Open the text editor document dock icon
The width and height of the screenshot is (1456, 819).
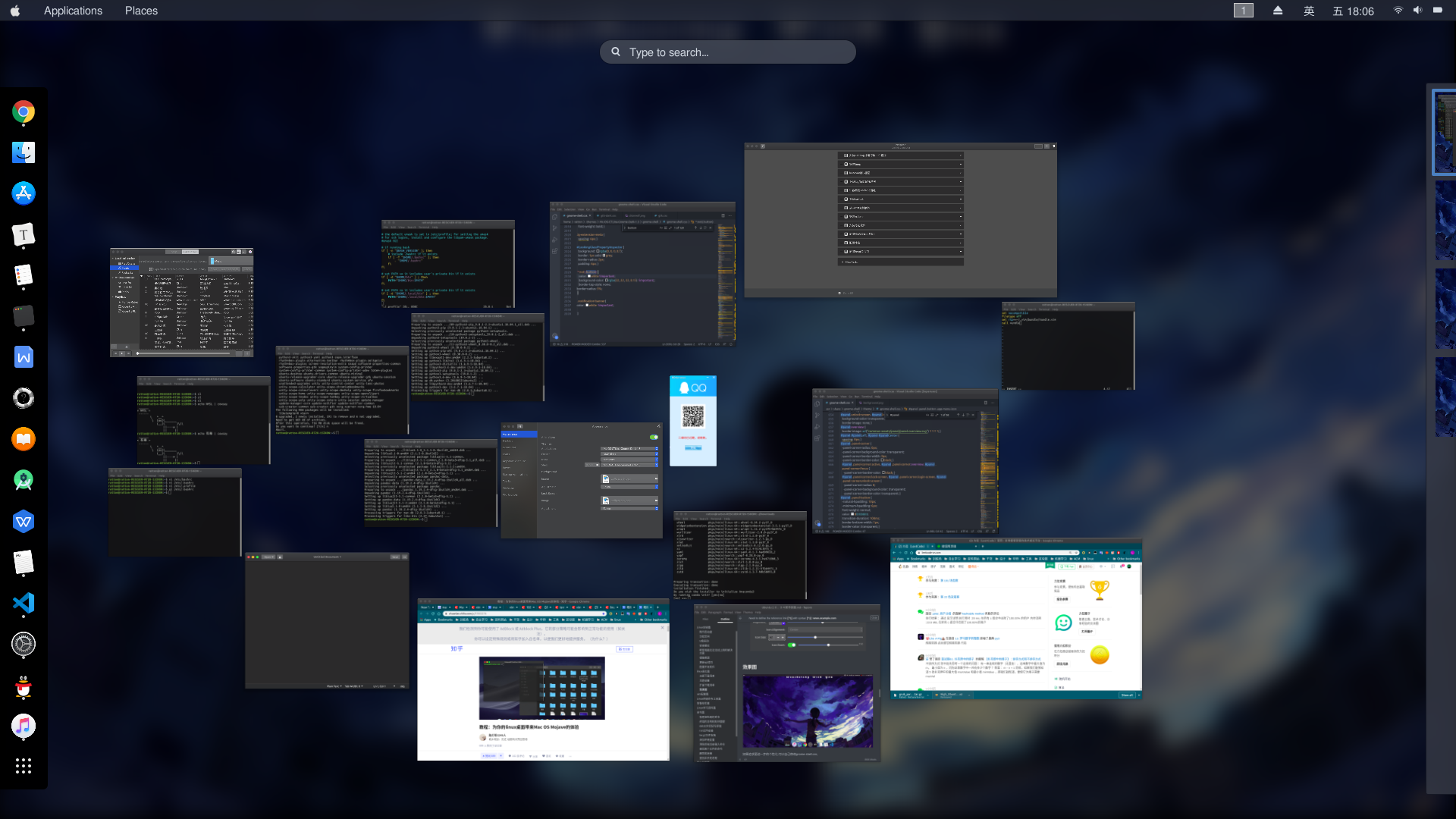(x=24, y=562)
